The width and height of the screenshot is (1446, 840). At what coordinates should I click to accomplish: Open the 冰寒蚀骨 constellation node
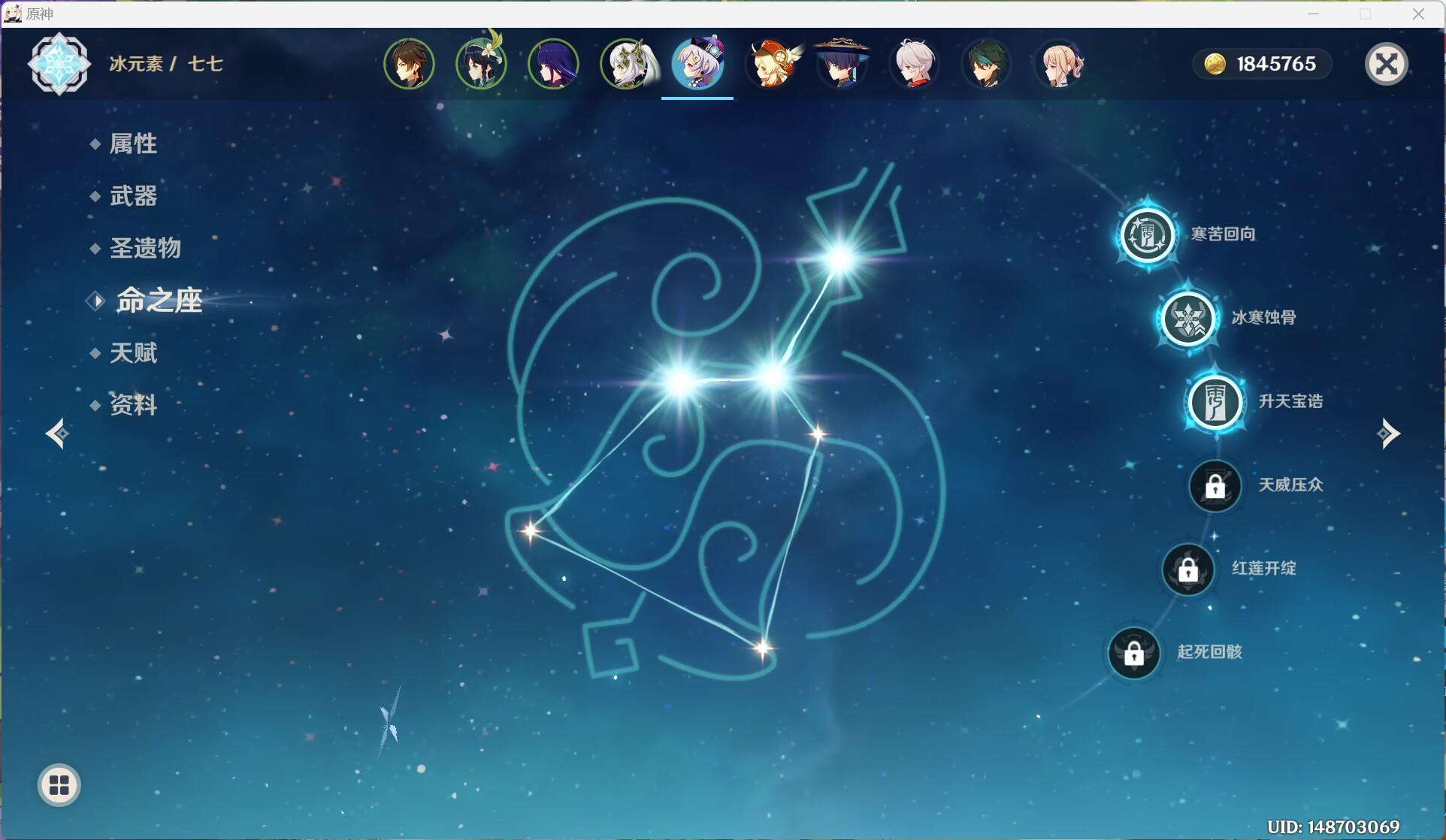tap(1187, 319)
